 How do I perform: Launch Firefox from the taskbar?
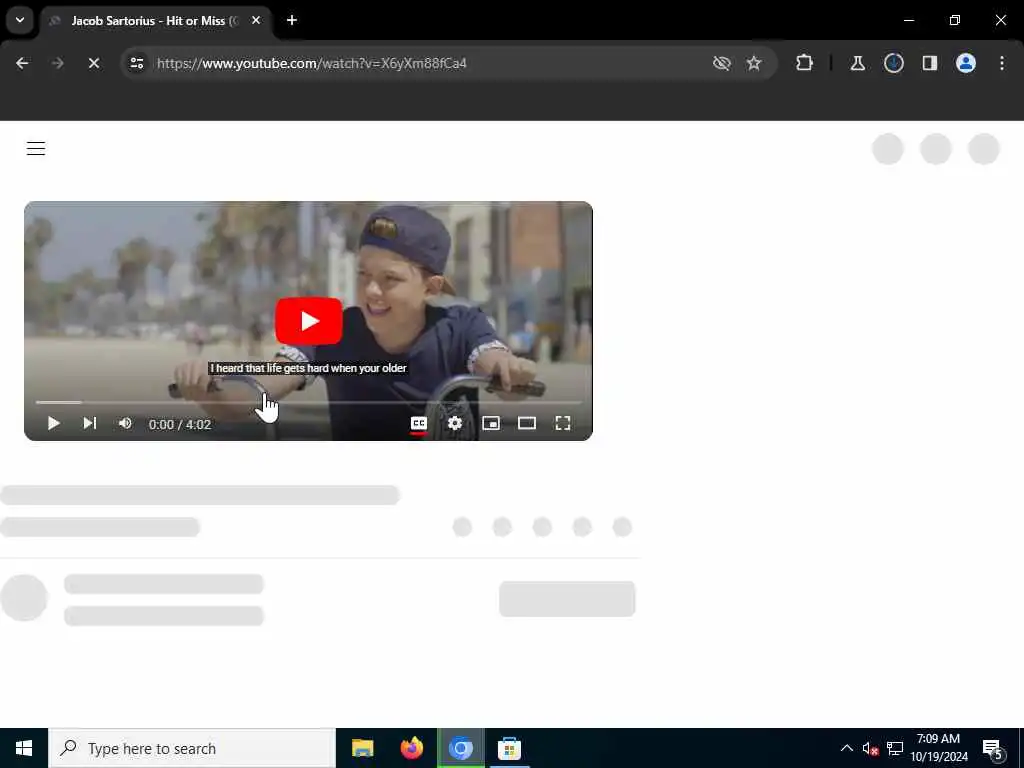(x=411, y=748)
